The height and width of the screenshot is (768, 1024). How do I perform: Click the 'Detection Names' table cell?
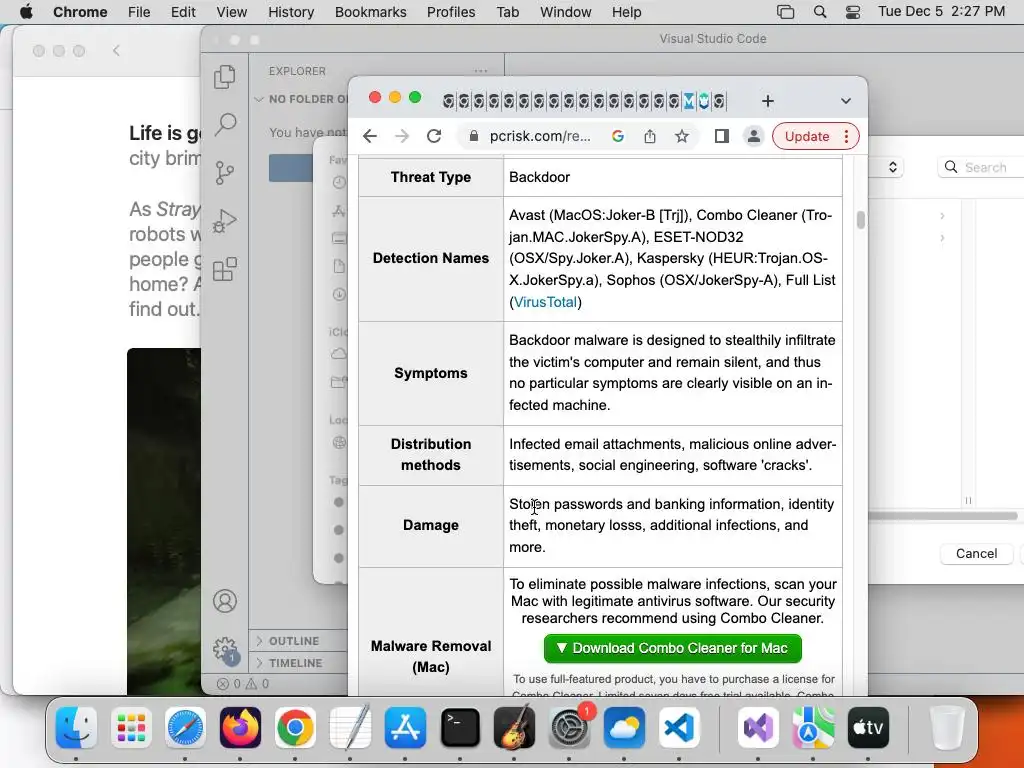[431, 258]
